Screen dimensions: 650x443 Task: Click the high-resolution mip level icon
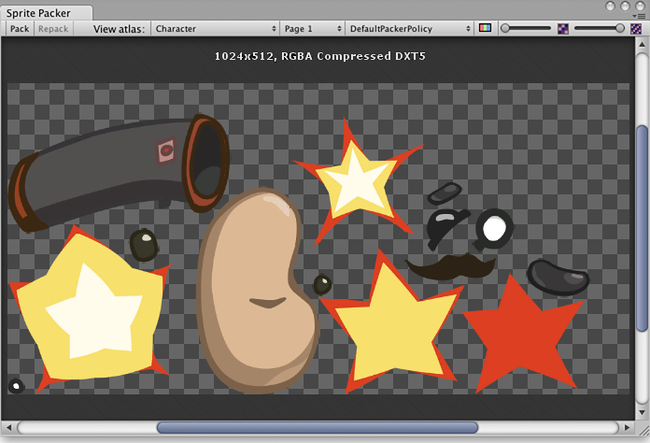[x=637, y=29]
